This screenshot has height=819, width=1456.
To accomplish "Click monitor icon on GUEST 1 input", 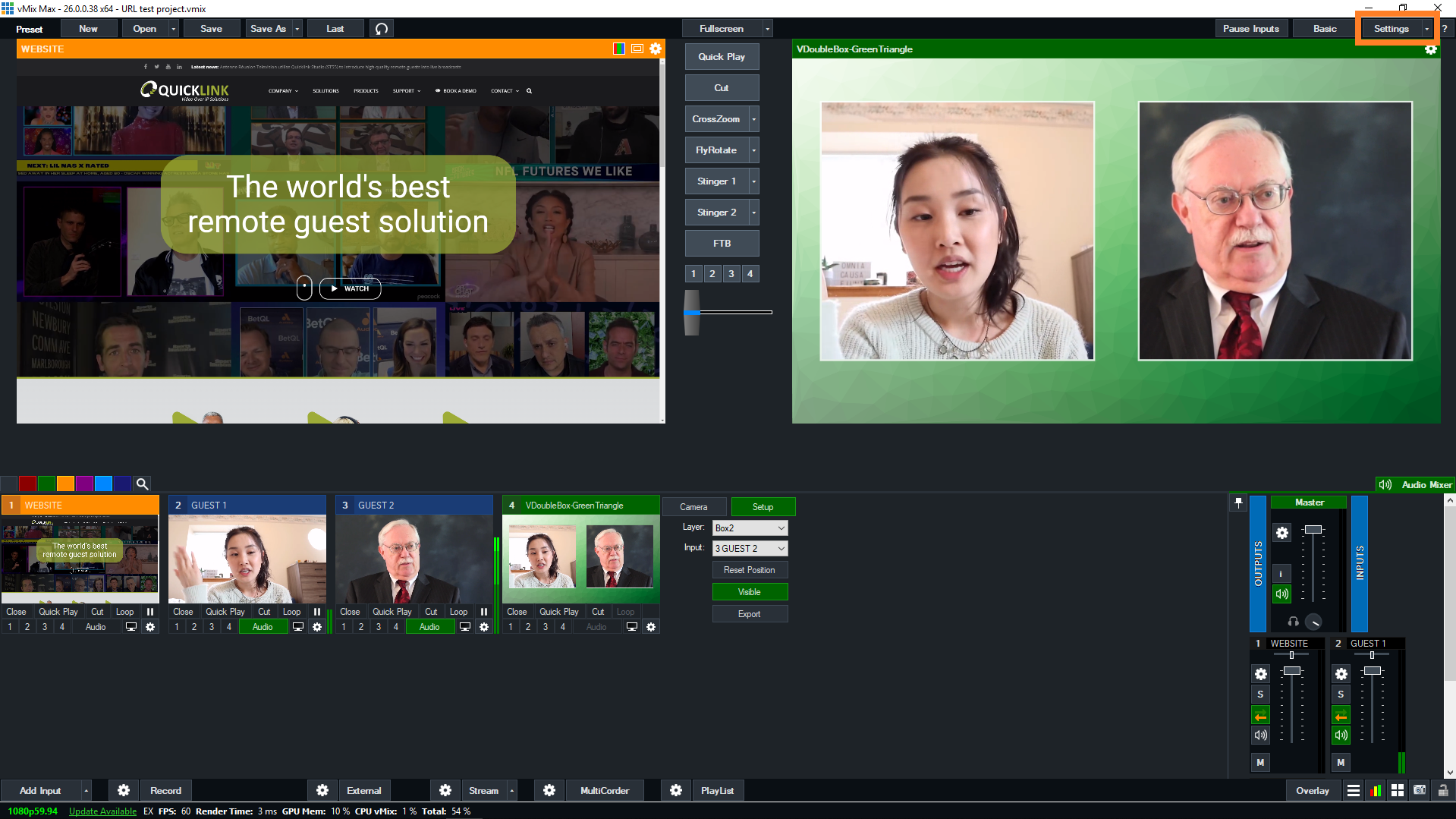I will [298, 627].
